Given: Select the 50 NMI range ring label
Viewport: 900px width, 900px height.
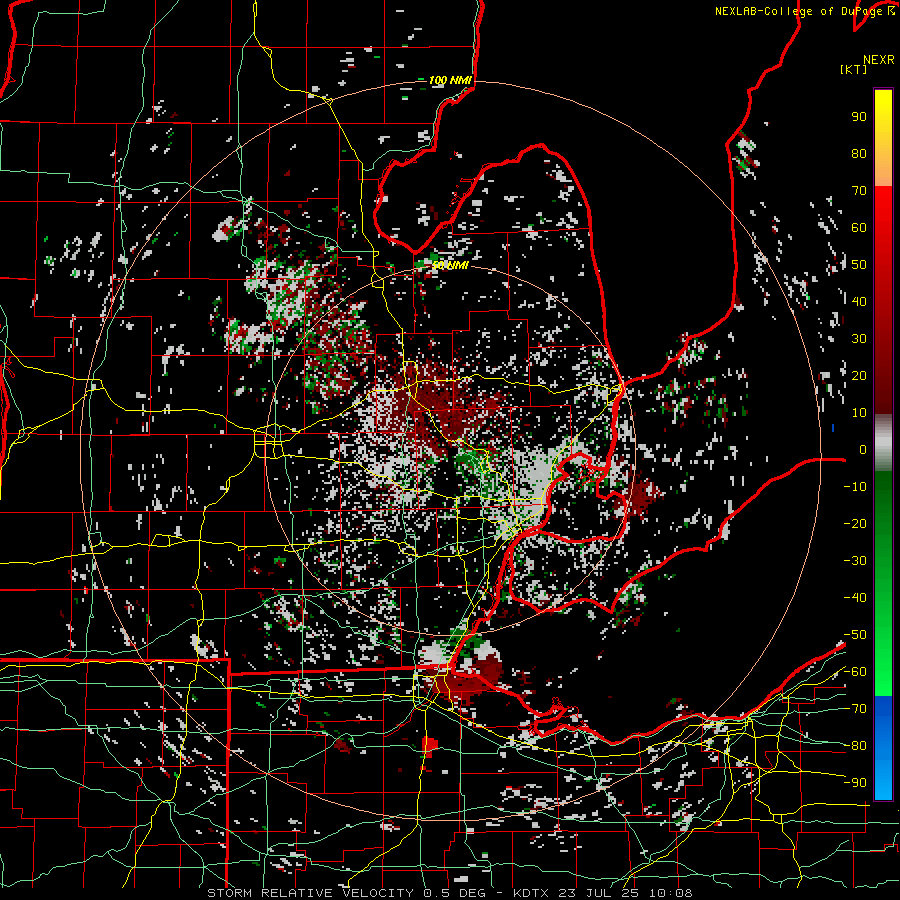Looking at the screenshot, I should 451,265.
